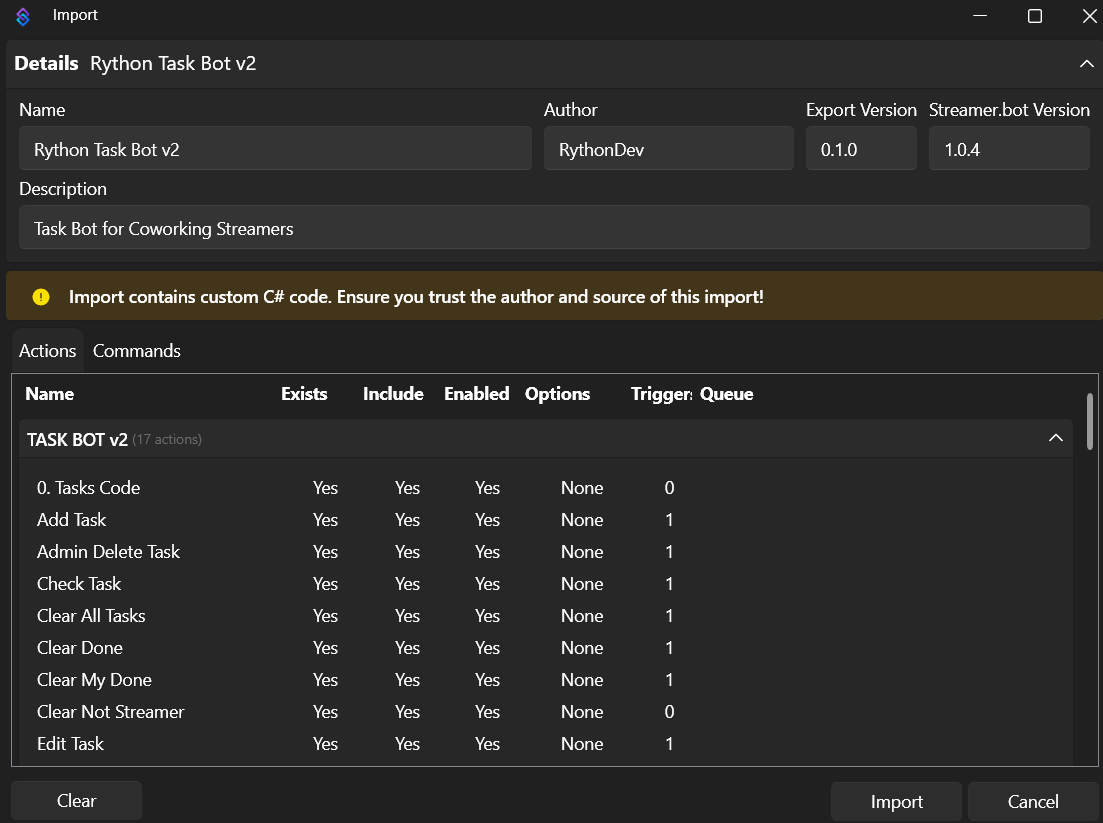The image size is (1103, 823).
Task: Select the 'Clear My Done' action row
Action: coord(546,680)
